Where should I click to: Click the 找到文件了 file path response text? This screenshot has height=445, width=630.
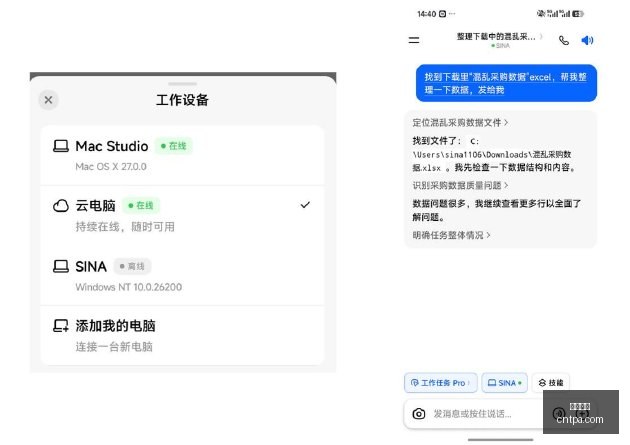coord(494,154)
